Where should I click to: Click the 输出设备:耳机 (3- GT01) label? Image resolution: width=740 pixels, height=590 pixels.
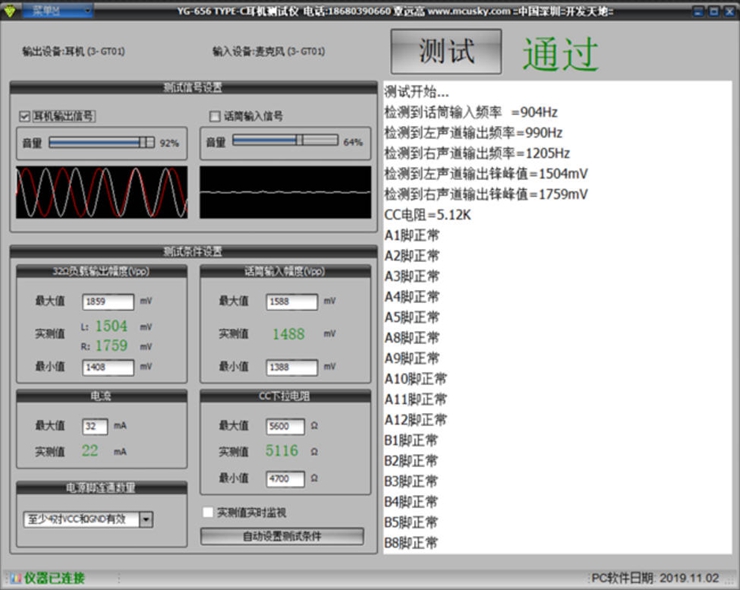click(74, 51)
